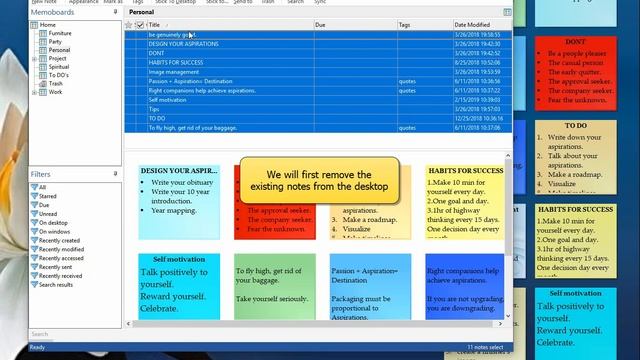The image size is (640, 360).
Task: Expand the Project memoboard node
Action: coord(34,59)
